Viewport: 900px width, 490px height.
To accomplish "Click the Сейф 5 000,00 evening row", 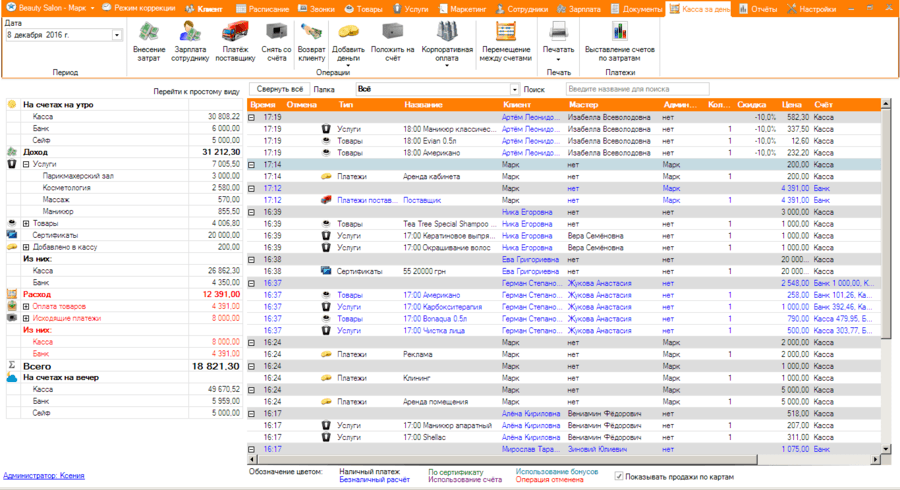I will click(x=123, y=413).
